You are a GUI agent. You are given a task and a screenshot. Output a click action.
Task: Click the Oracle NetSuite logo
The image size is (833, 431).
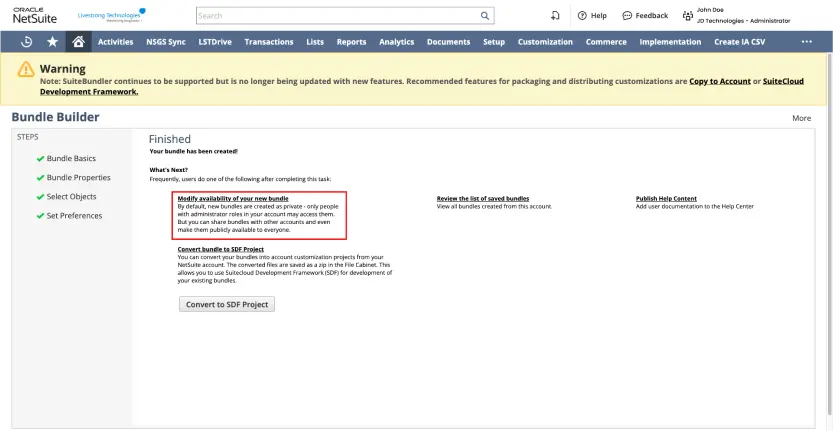(35, 15)
